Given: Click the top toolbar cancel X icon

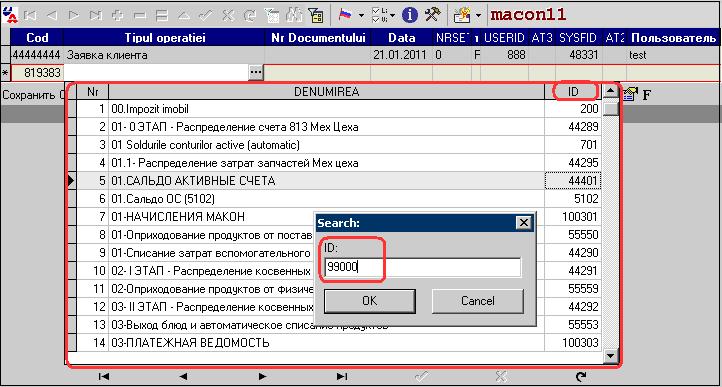Looking at the screenshot, I should [228, 15].
